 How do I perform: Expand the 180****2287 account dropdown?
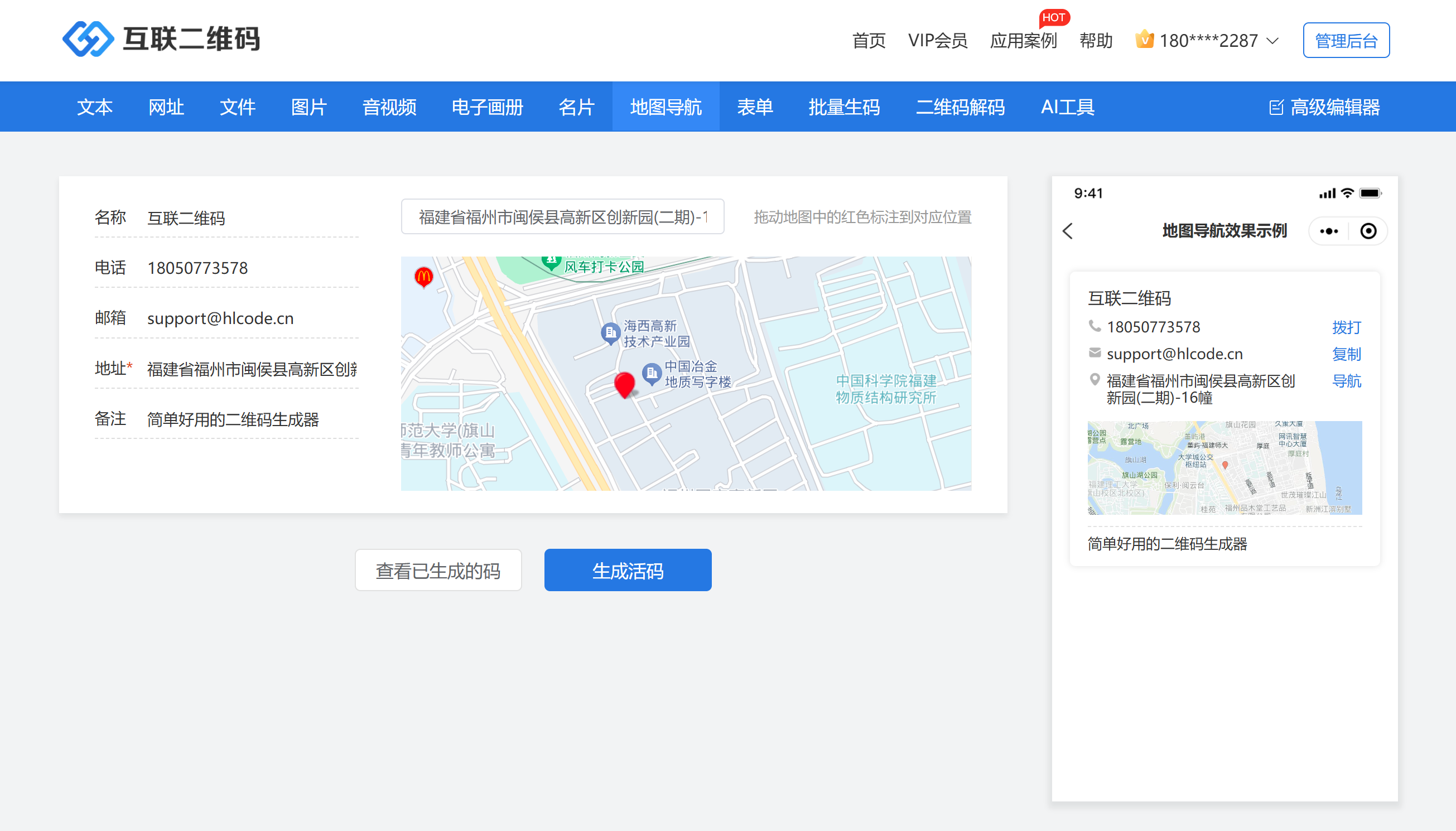(1272, 41)
